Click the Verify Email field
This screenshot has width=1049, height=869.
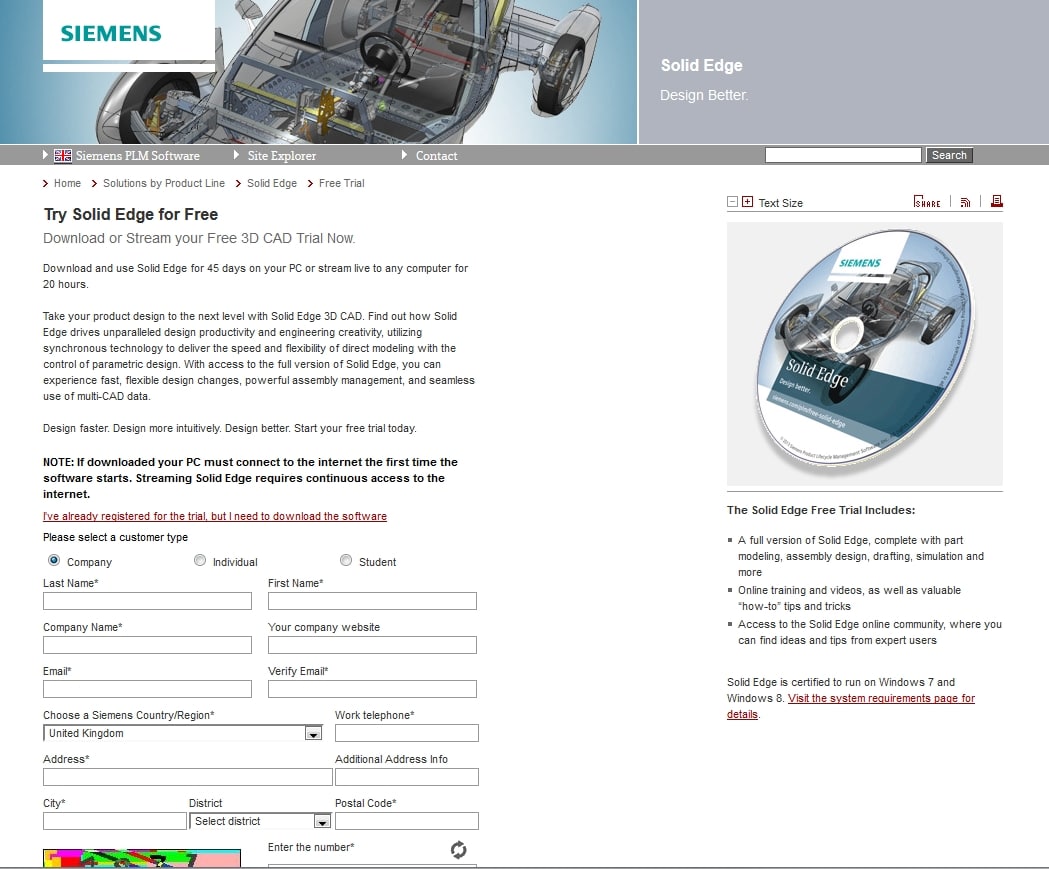pyautogui.click(x=372, y=689)
